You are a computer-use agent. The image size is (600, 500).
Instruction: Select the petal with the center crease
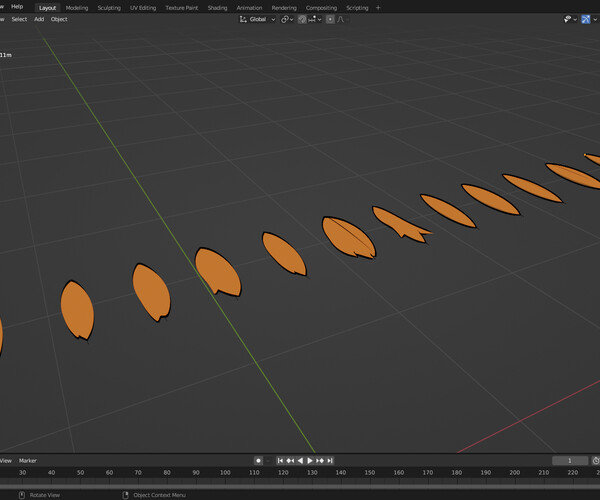[x=349, y=238]
